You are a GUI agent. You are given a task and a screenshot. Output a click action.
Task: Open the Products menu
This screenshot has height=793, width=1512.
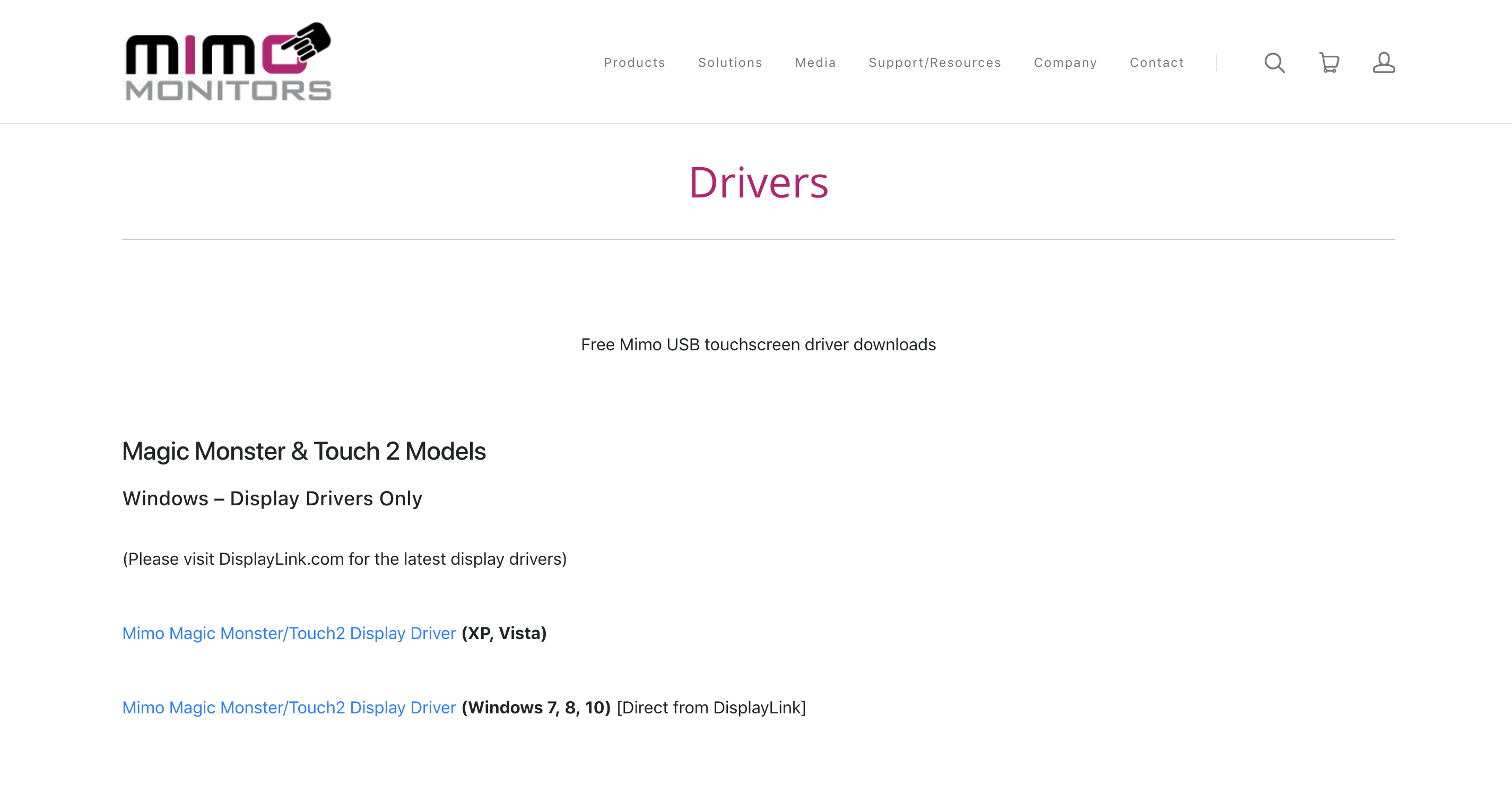point(635,63)
